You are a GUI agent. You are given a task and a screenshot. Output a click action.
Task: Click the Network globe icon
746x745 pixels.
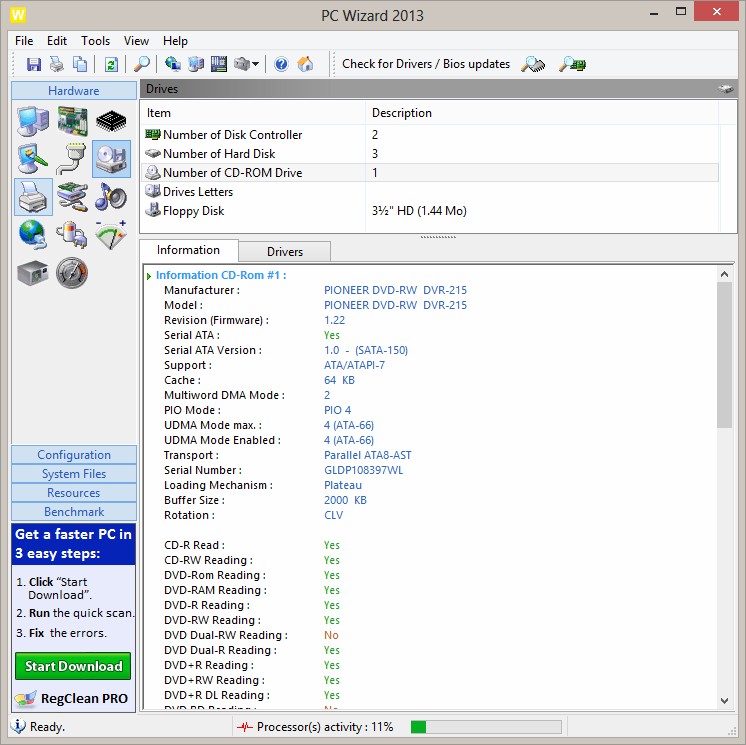click(33, 234)
